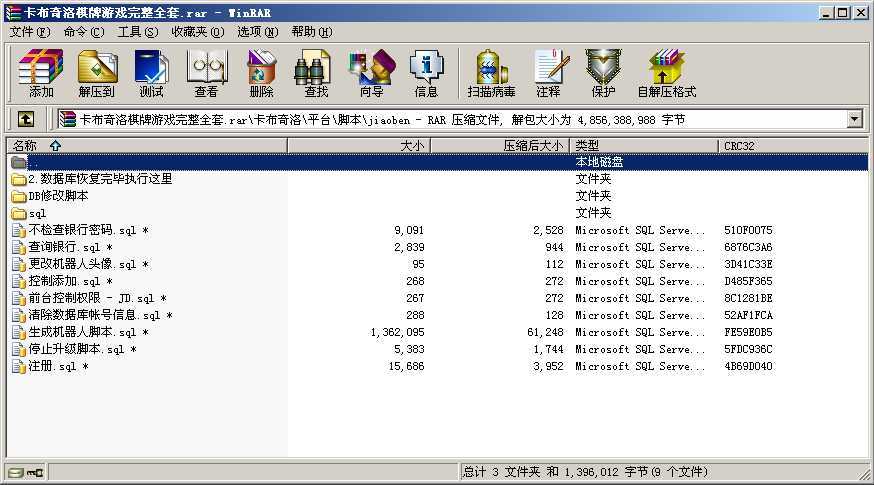Select file 控制添加.sql
The width and height of the screenshot is (874, 485).
coord(62,281)
